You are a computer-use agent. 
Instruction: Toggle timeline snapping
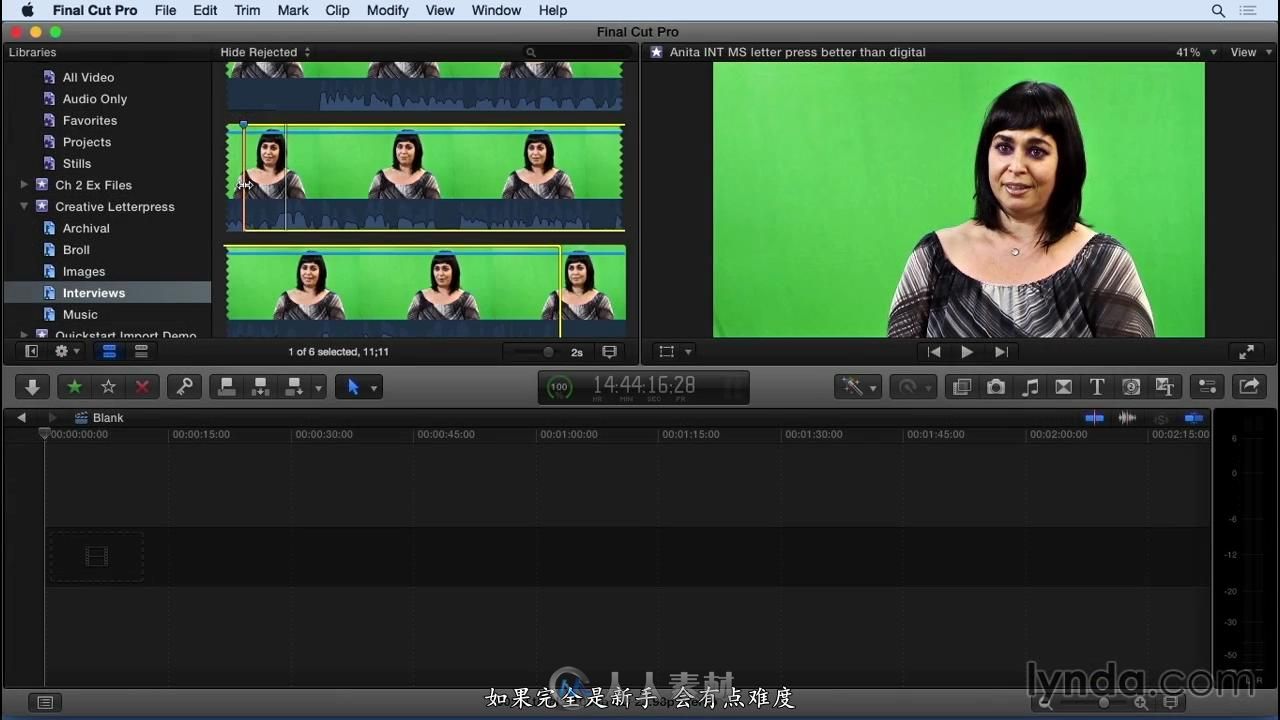[x=1194, y=418]
